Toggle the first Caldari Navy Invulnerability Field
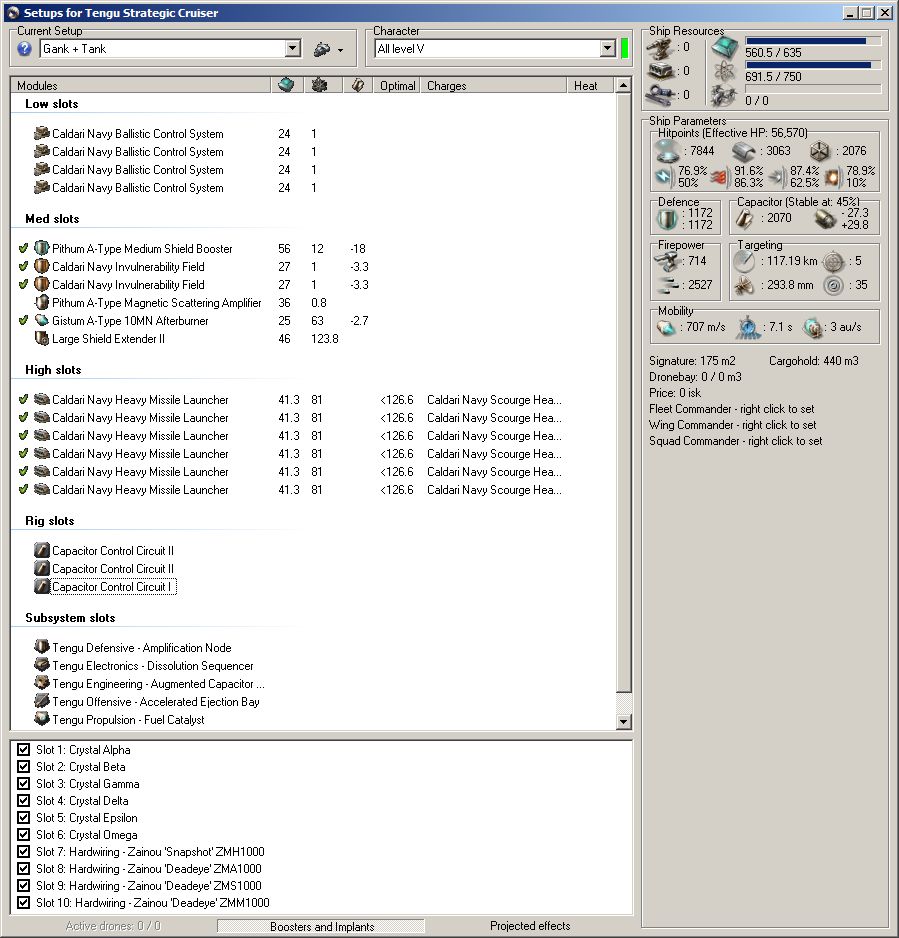 (x=23, y=266)
